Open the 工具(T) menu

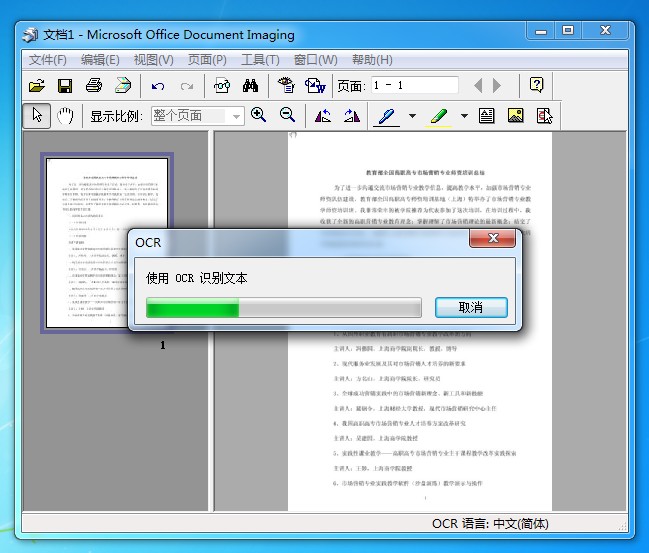tap(260, 60)
